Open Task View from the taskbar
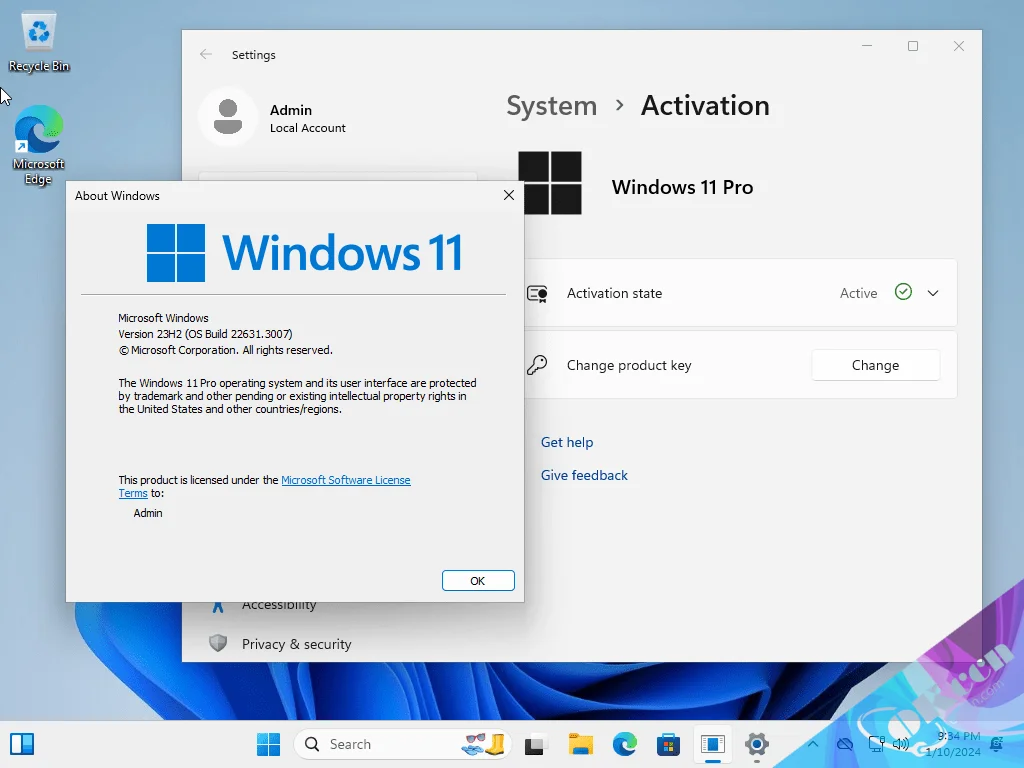Viewport: 1024px width, 768px height. pos(535,744)
